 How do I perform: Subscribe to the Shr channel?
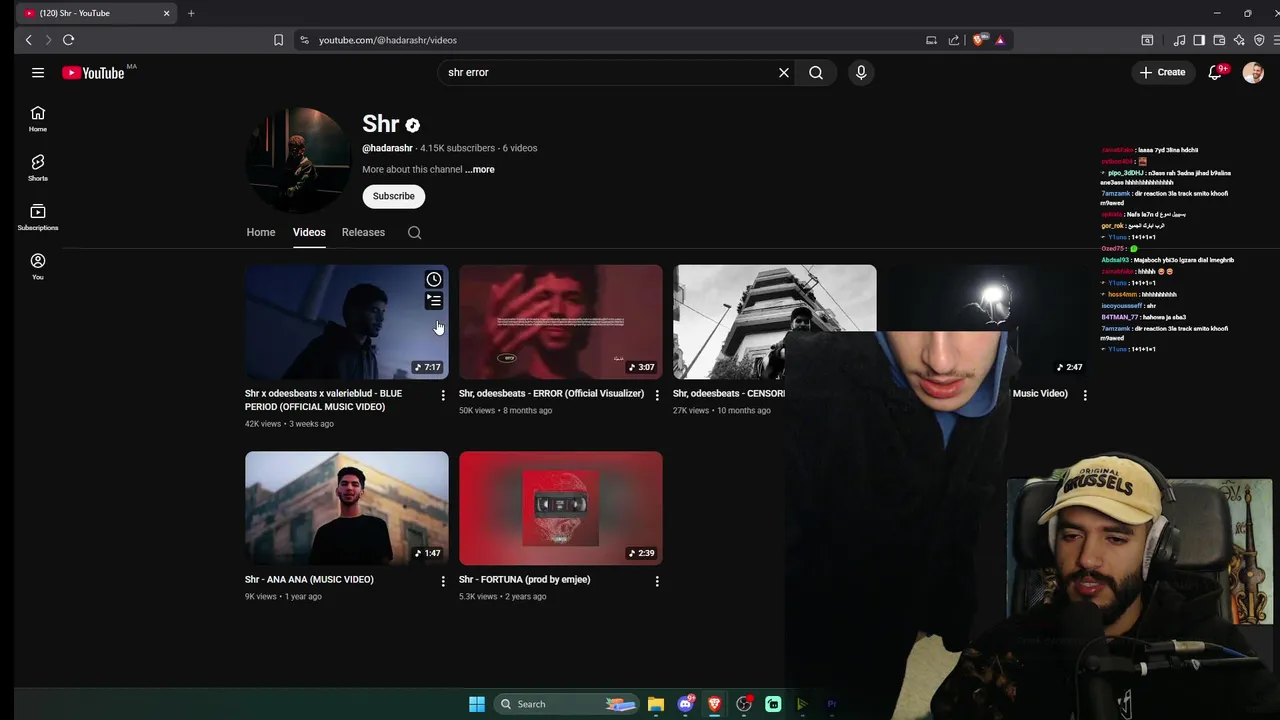coord(394,196)
